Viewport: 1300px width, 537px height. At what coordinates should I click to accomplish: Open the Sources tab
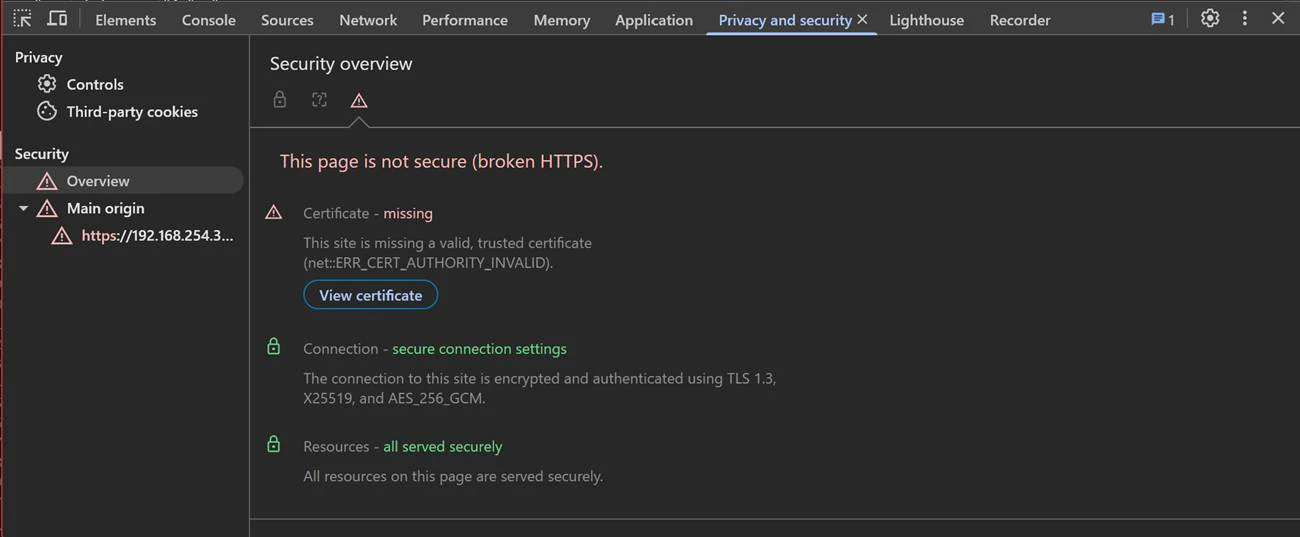(x=287, y=20)
